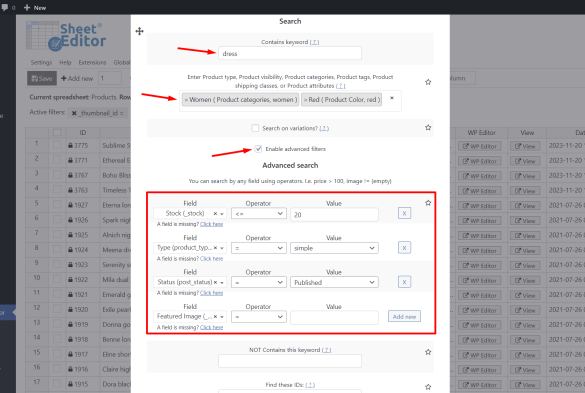Open help link next to Contains keyword
Image resolution: width=585 pixels, height=393 pixels.
point(315,42)
